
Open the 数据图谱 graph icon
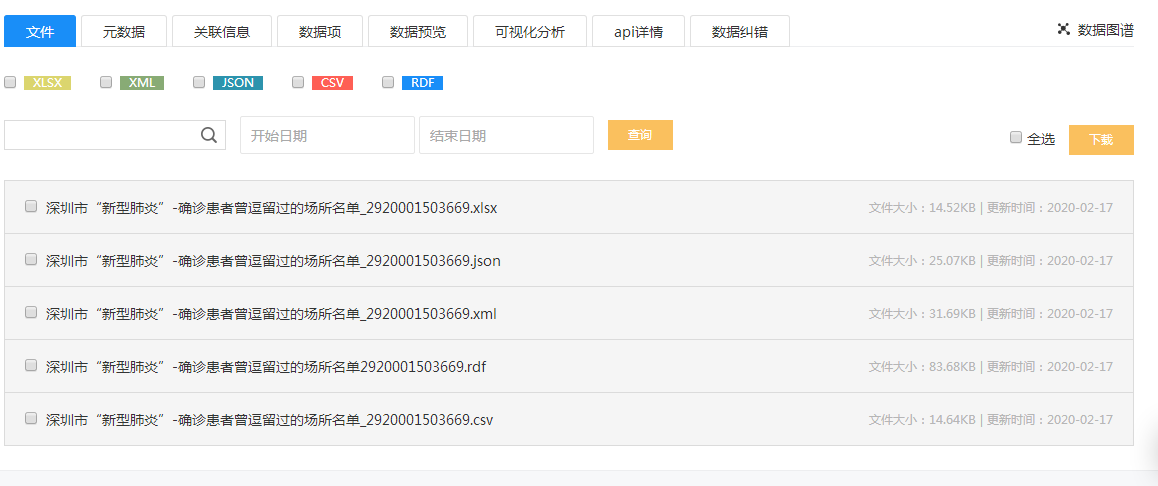point(1064,29)
